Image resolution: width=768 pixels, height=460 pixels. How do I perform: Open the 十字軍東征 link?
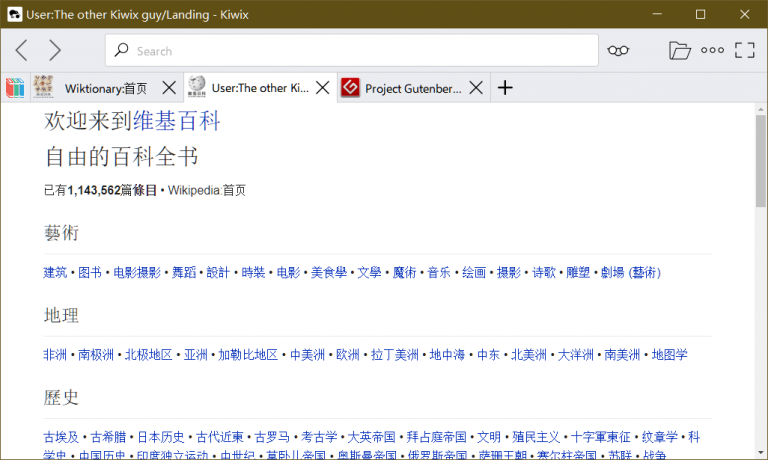600,437
